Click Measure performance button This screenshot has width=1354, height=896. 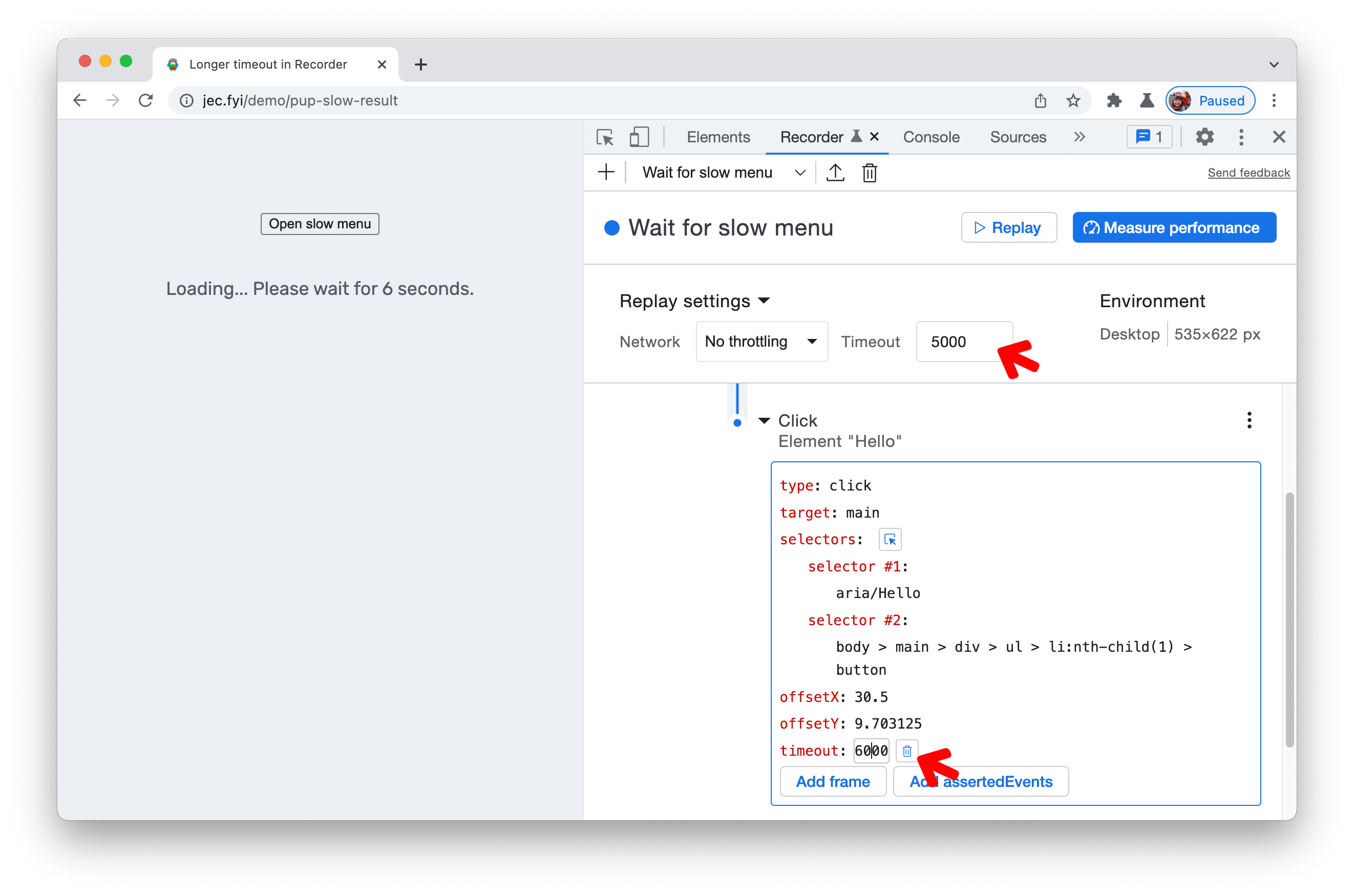(x=1175, y=228)
